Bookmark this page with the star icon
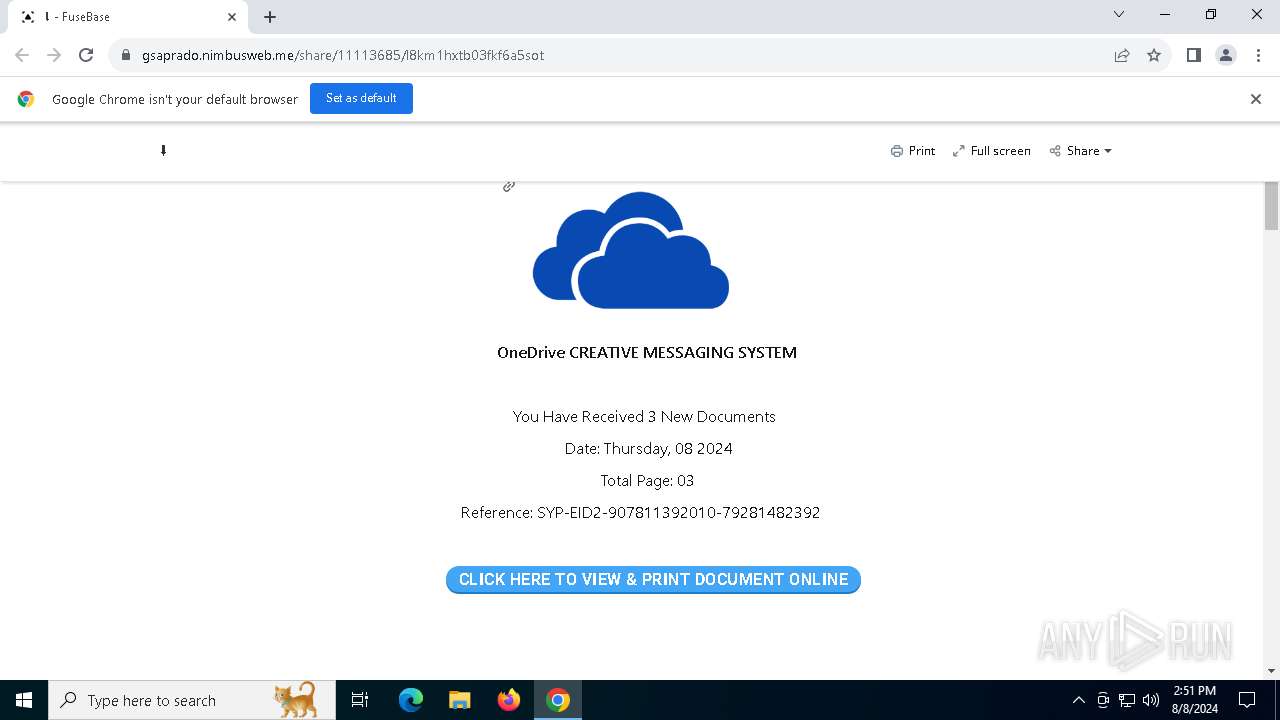 tap(1154, 55)
